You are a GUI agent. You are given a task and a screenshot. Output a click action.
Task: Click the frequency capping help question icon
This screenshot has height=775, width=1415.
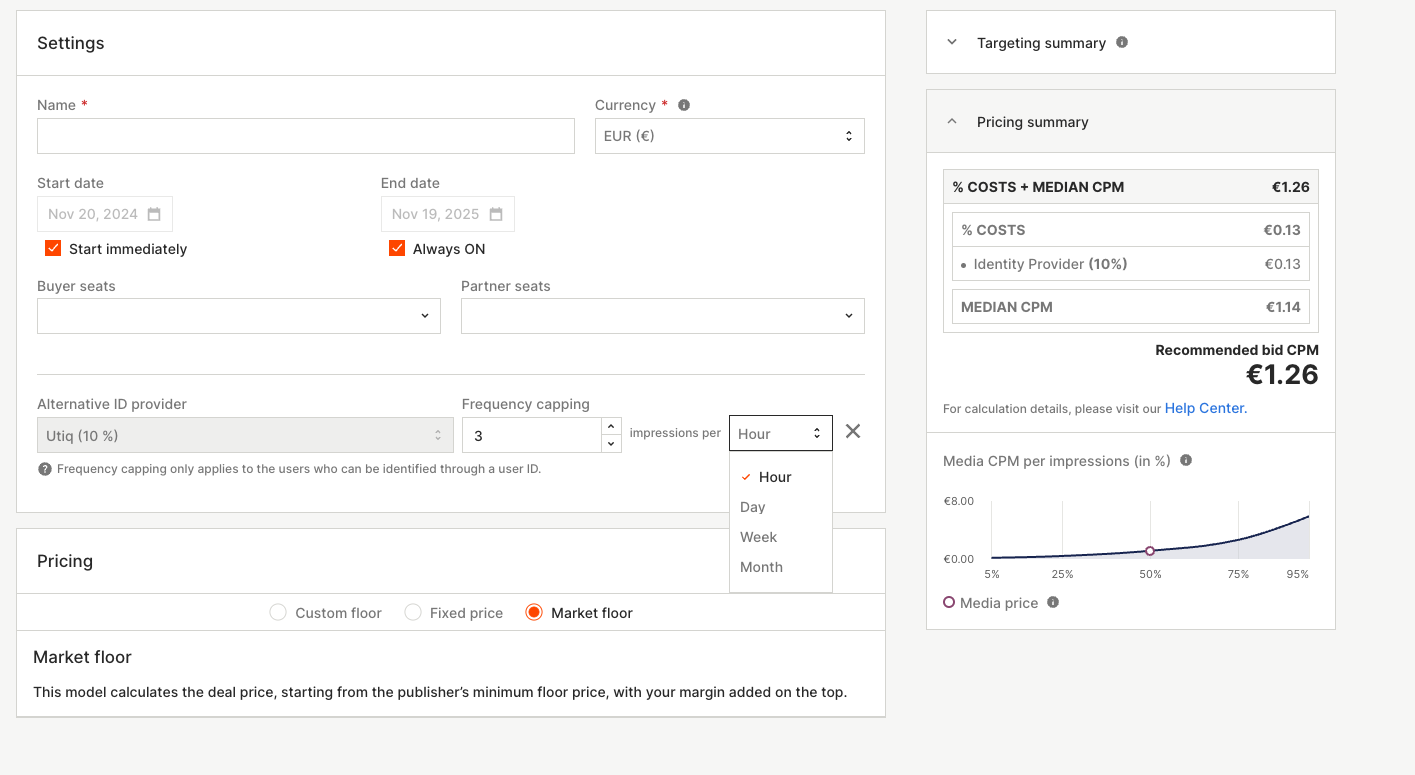[45, 469]
